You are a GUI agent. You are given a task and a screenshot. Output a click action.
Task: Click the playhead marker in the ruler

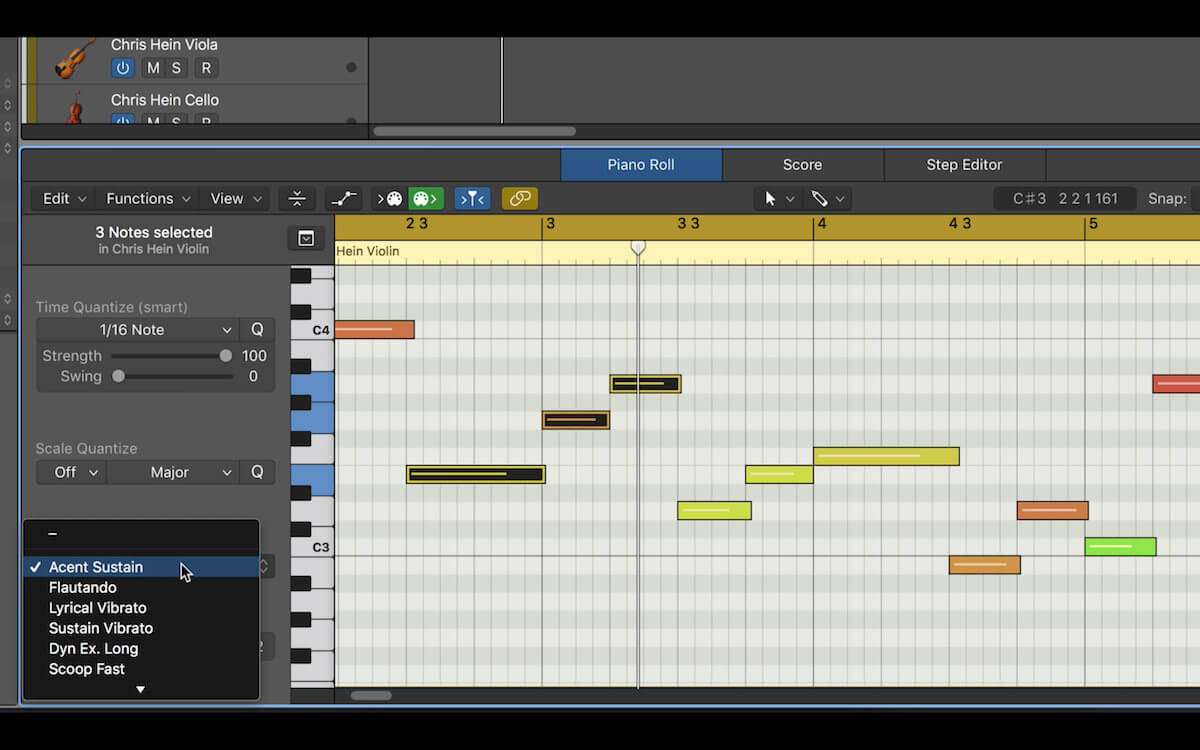pyautogui.click(x=638, y=247)
